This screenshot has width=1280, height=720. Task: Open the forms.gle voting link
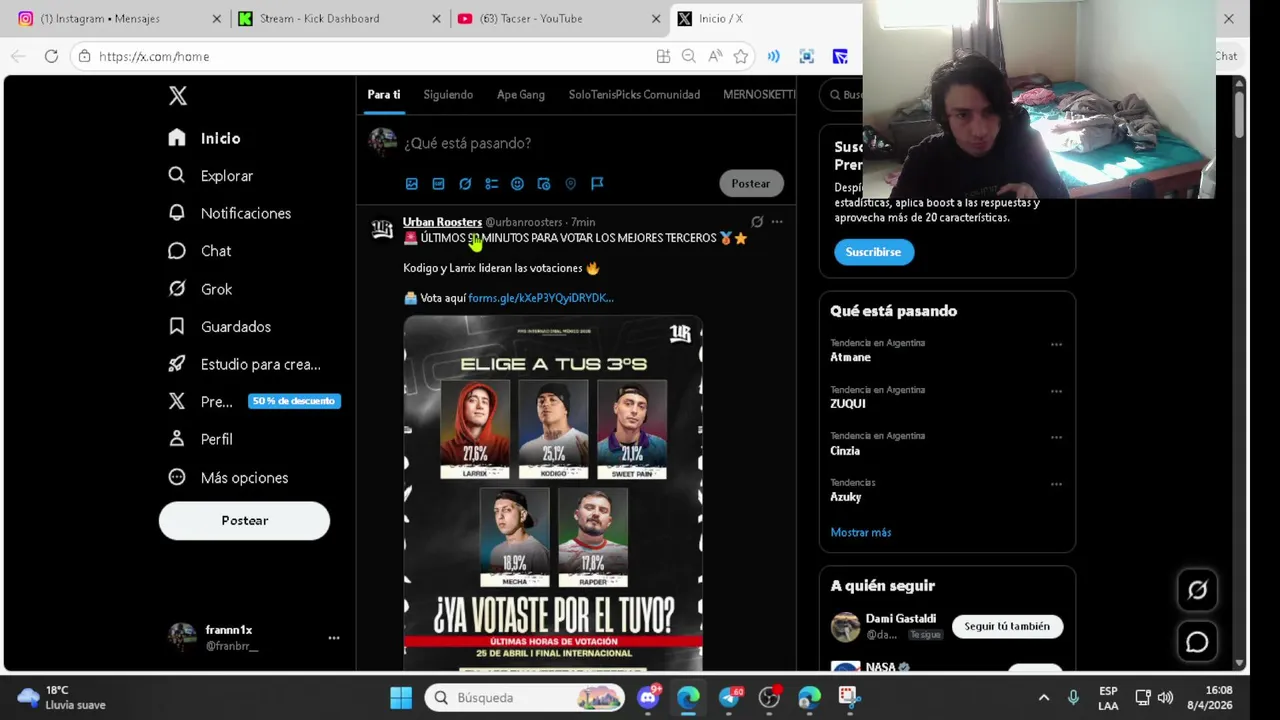coord(541,298)
